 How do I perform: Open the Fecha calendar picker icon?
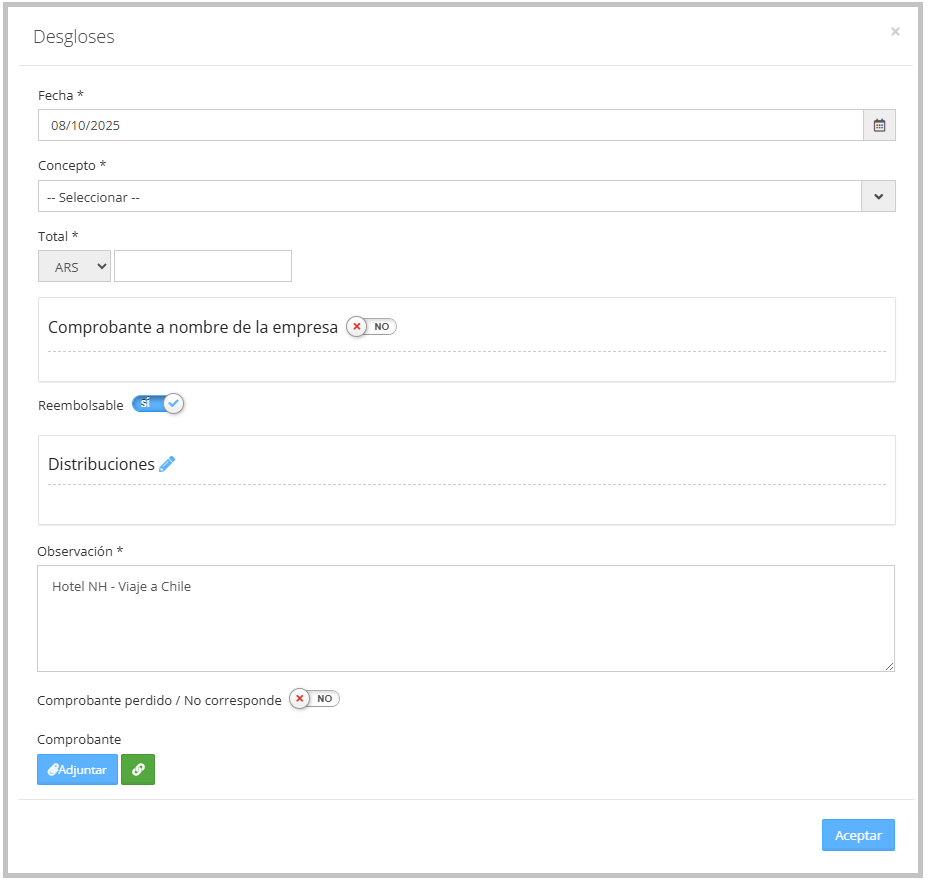coord(879,126)
